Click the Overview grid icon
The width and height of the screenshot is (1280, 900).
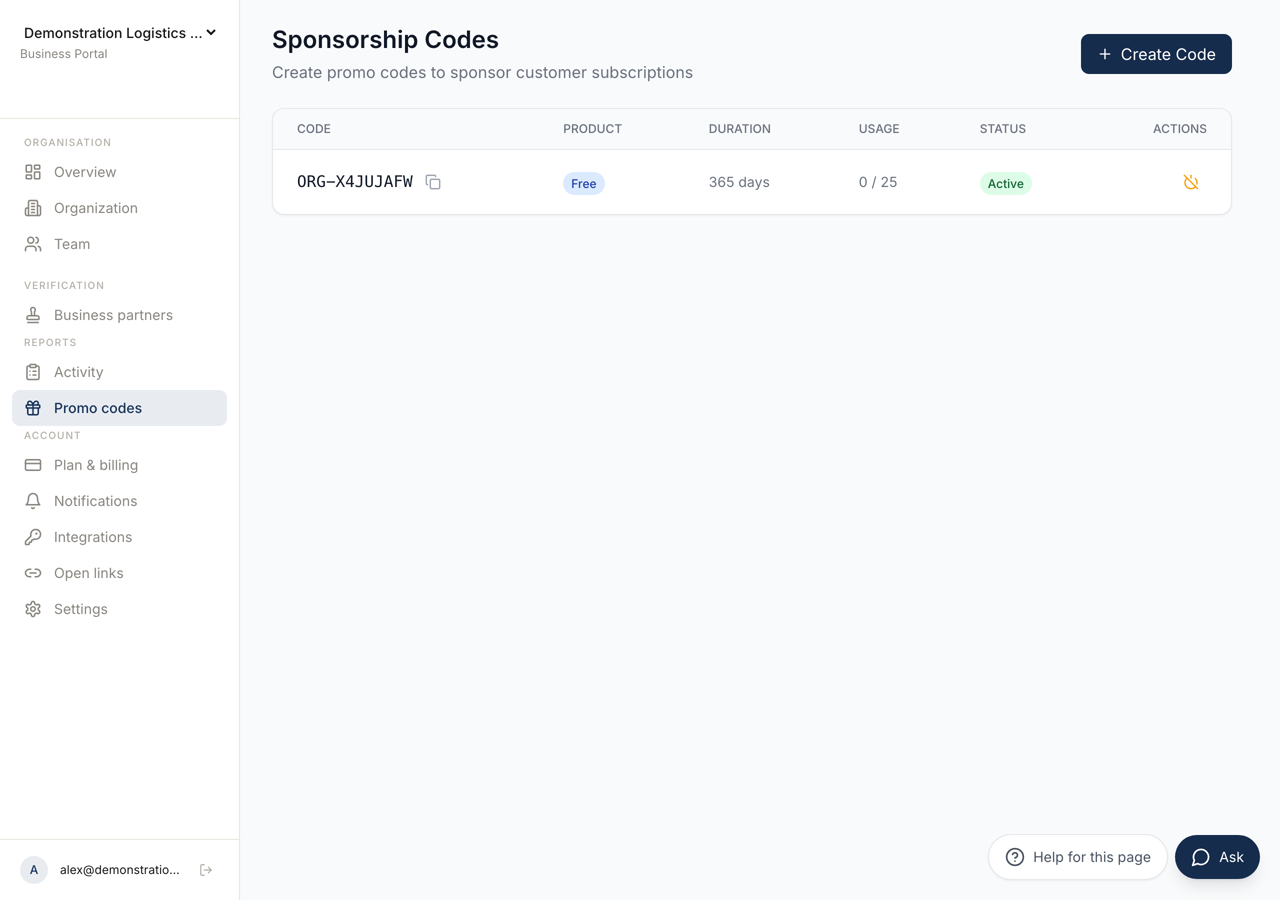coord(33,172)
